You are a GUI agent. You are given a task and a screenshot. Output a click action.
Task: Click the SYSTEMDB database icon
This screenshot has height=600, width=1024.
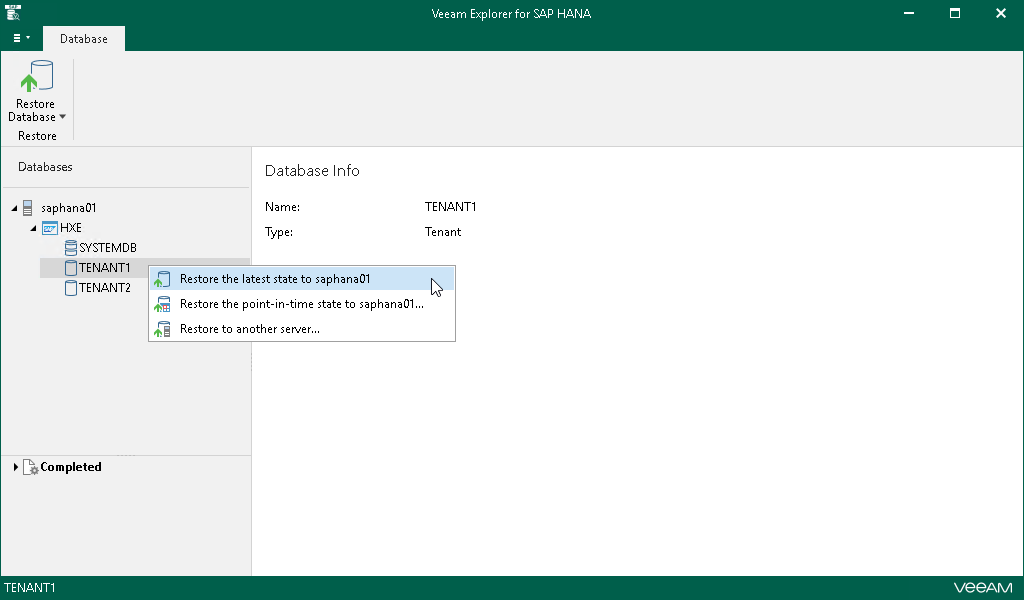click(70, 248)
